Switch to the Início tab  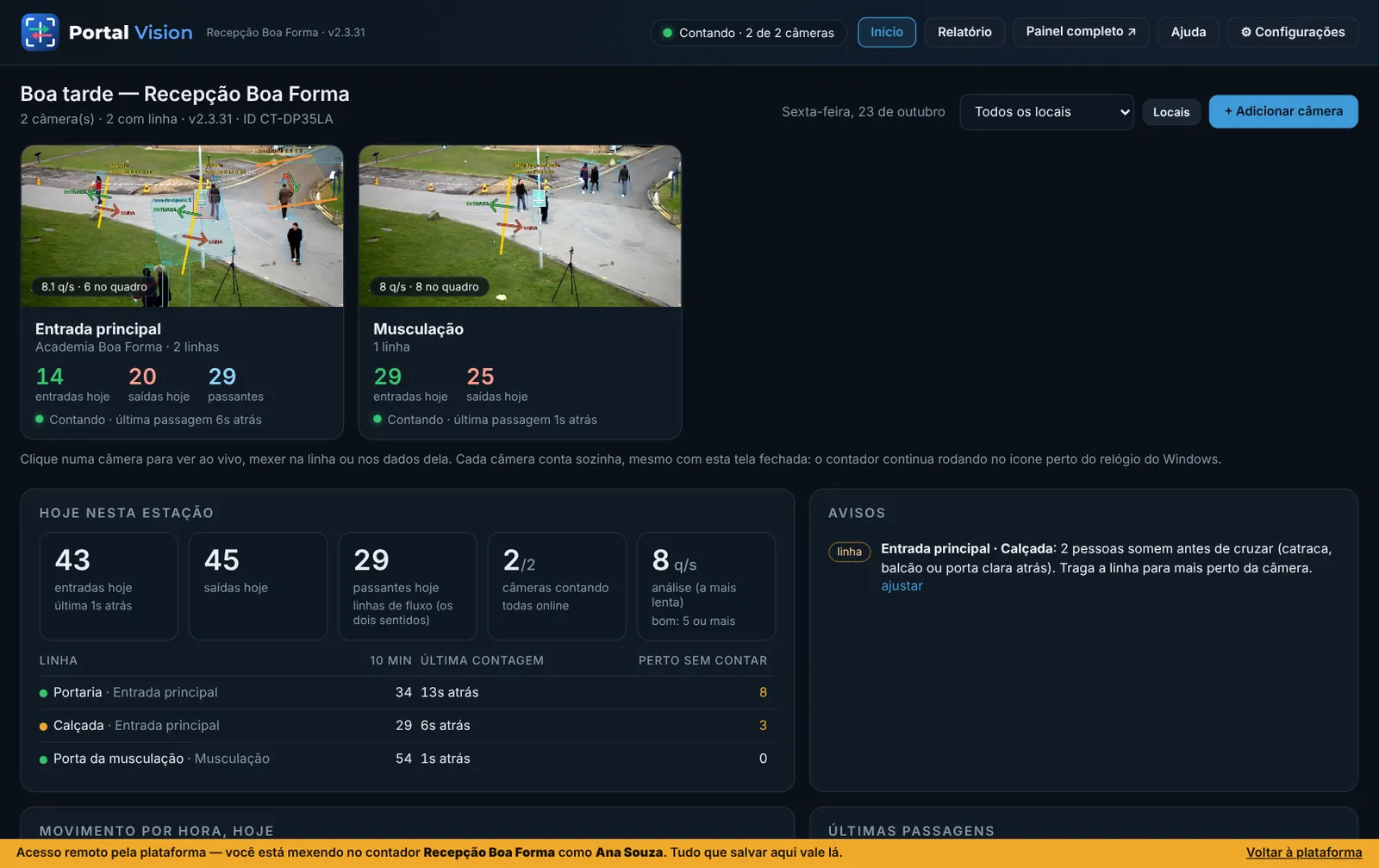[x=886, y=32]
